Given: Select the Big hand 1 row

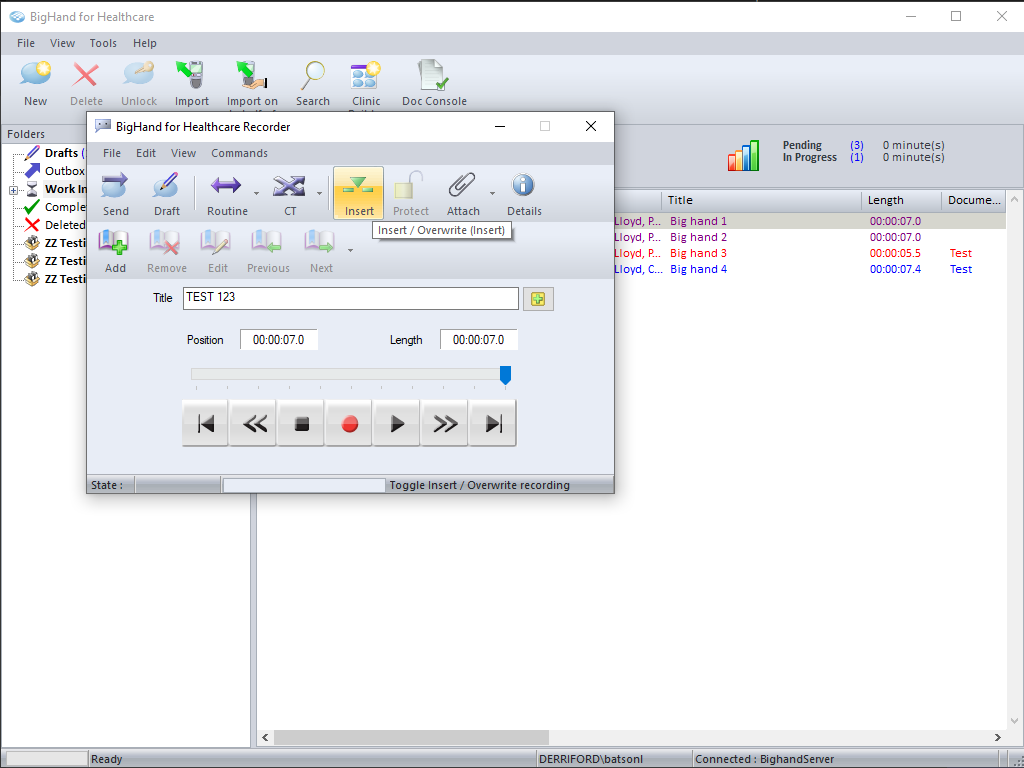Looking at the screenshot, I should (x=809, y=221).
